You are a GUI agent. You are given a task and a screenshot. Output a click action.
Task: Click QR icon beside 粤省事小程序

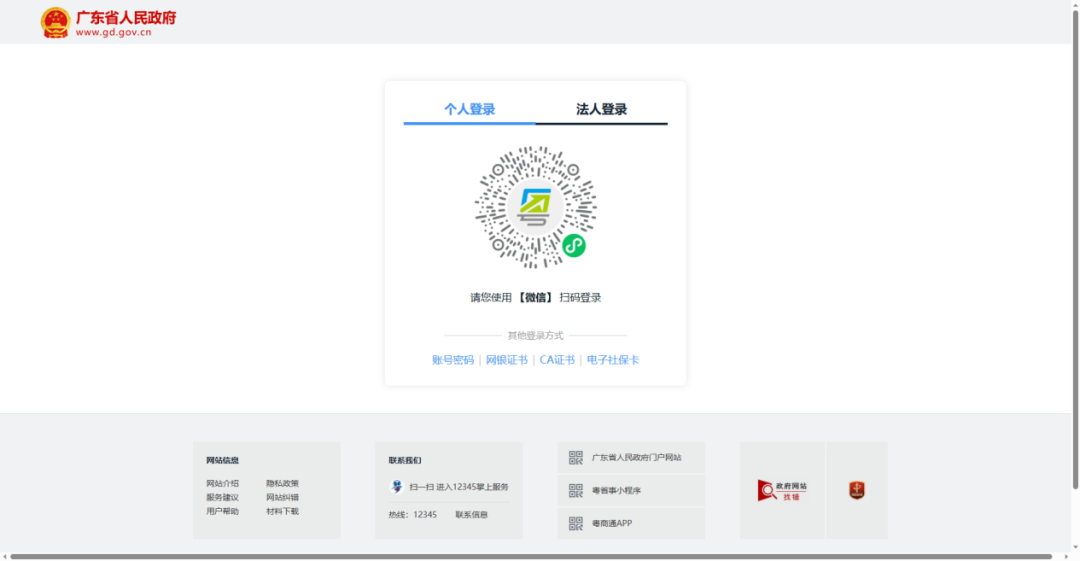[x=576, y=491]
